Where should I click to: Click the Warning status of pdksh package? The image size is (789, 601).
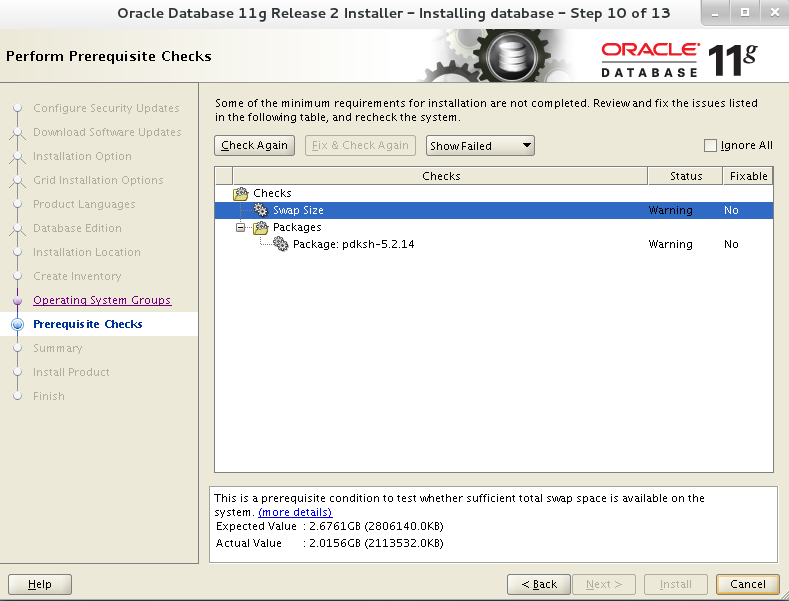670,244
